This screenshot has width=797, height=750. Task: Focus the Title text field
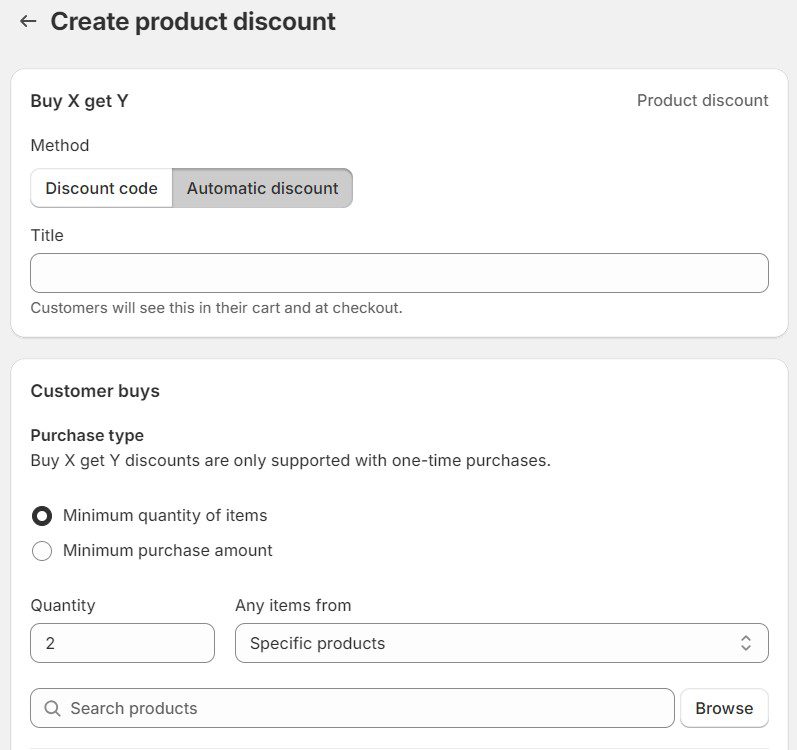tap(399, 273)
